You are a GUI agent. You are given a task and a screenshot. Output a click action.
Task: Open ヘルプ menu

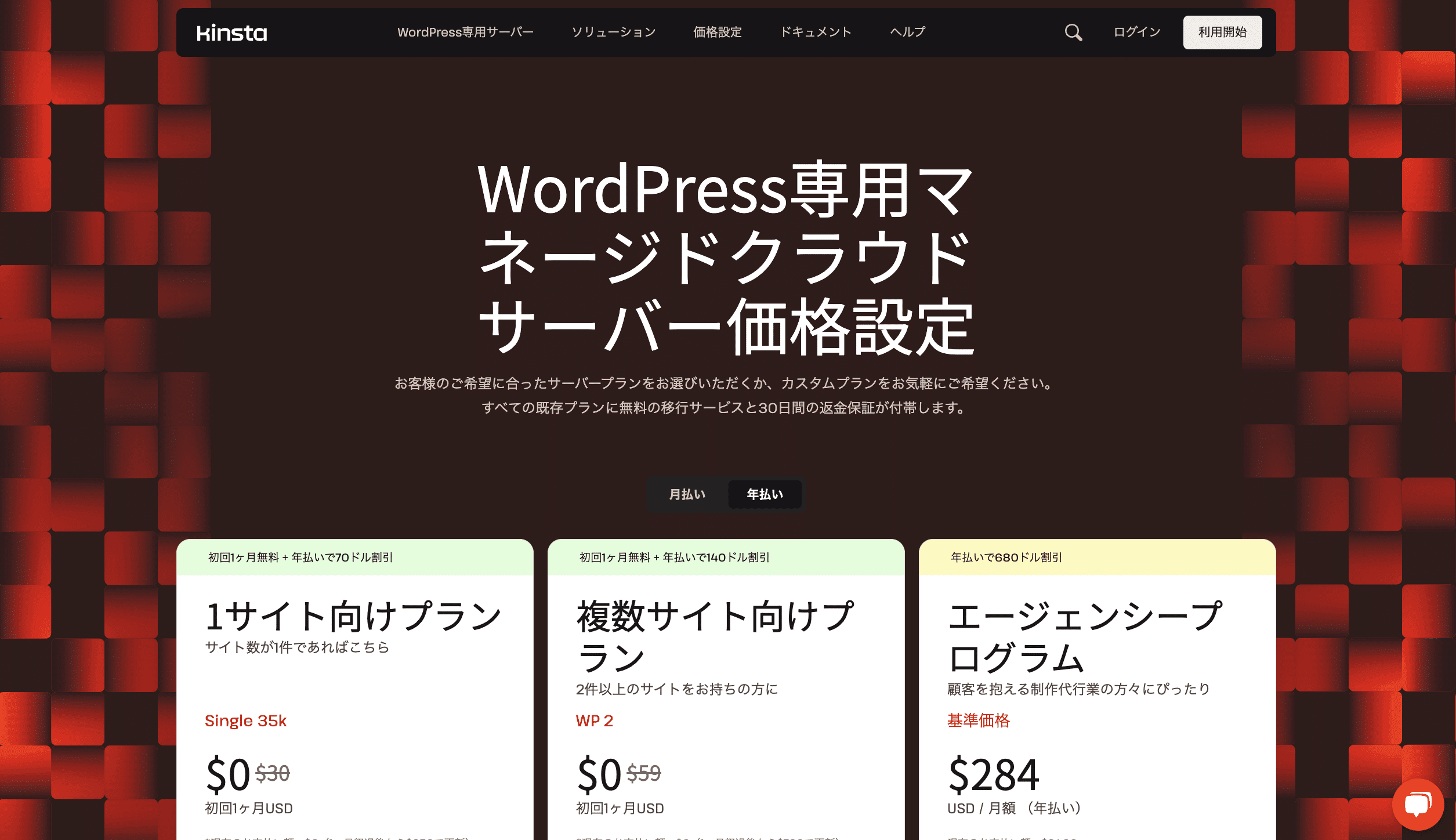(908, 32)
